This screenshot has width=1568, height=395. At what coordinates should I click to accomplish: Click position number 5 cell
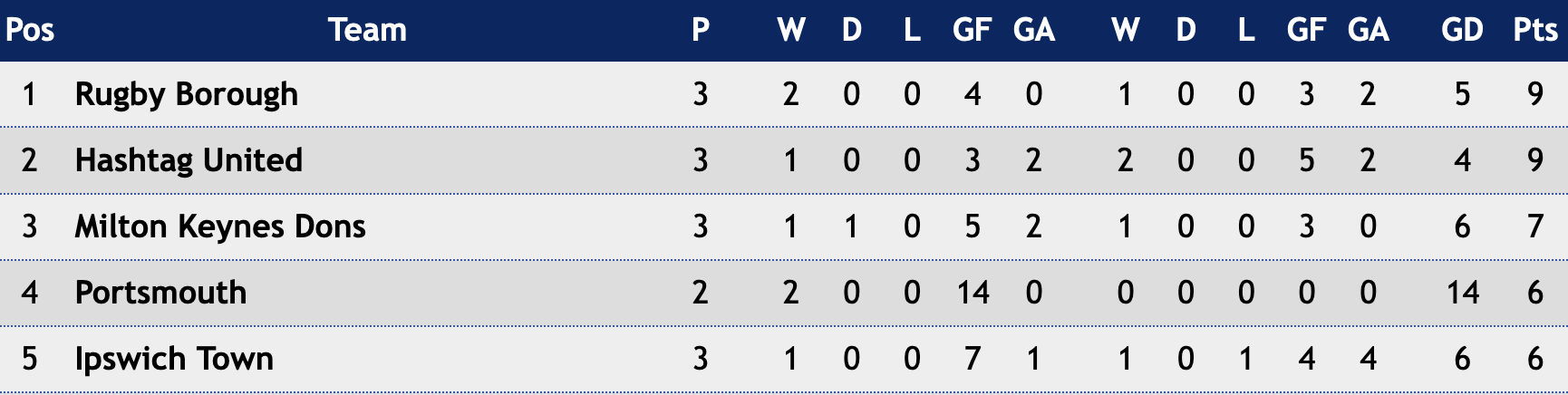[29, 358]
